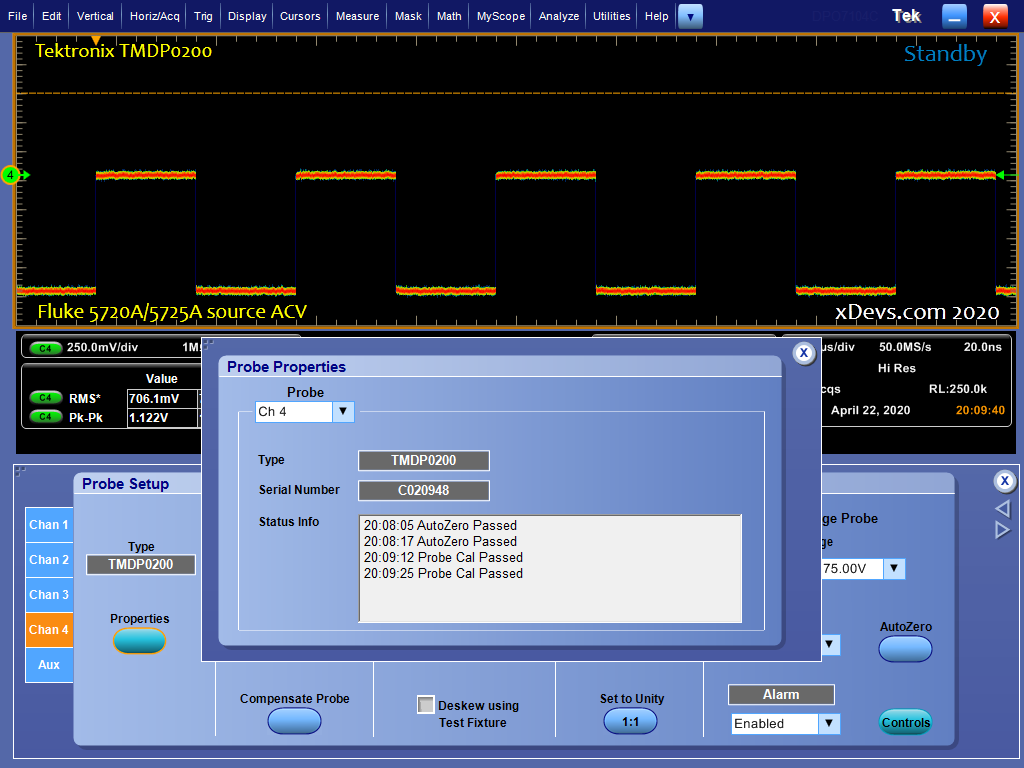Click the previous panel left triangle arrow

1002,509
